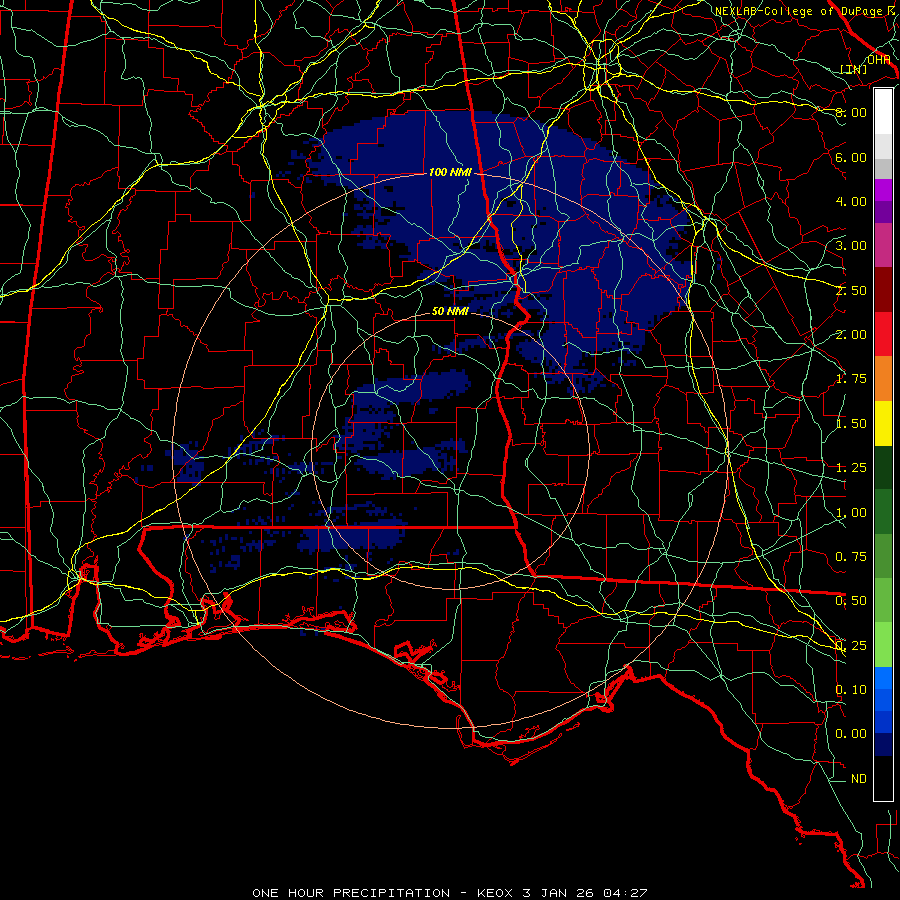Image resolution: width=900 pixels, height=900 pixels.
Task: Click the 100 NMI range ring label
Action: tap(450, 172)
